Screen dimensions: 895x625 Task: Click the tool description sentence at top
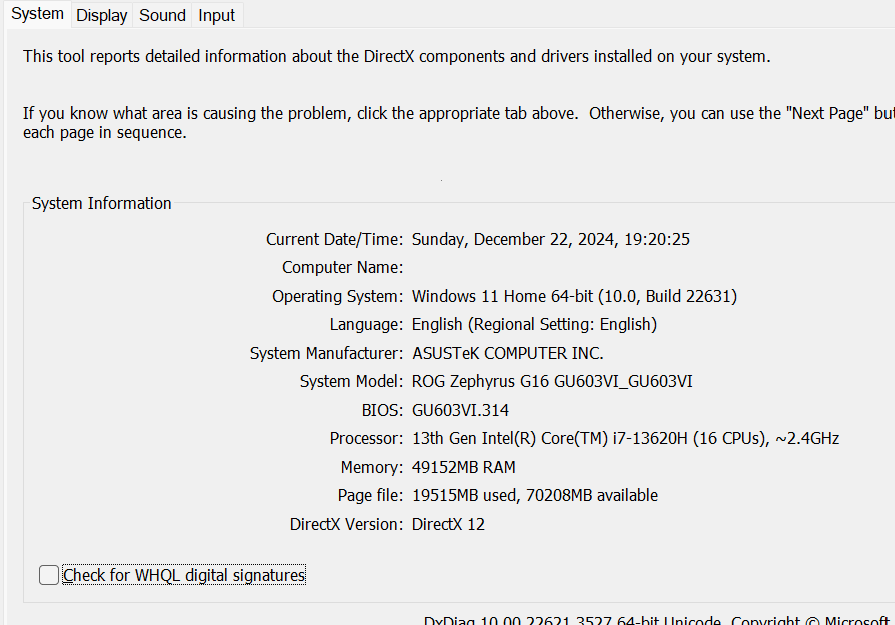tap(396, 57)
